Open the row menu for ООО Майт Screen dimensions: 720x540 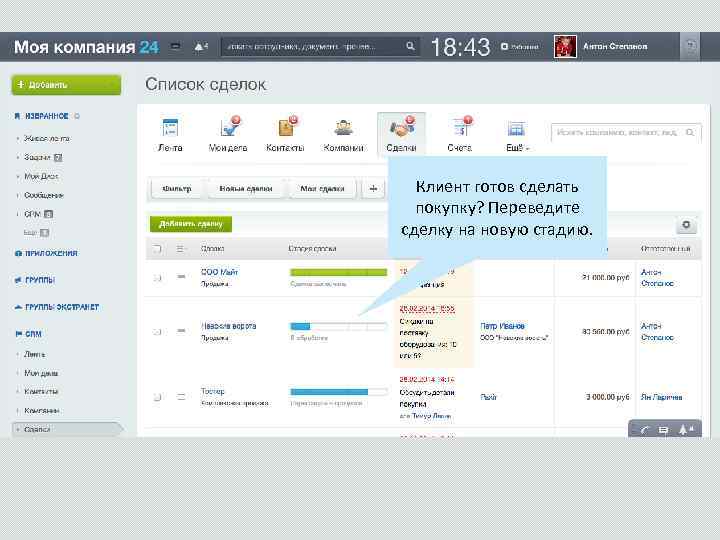(181, 277)
